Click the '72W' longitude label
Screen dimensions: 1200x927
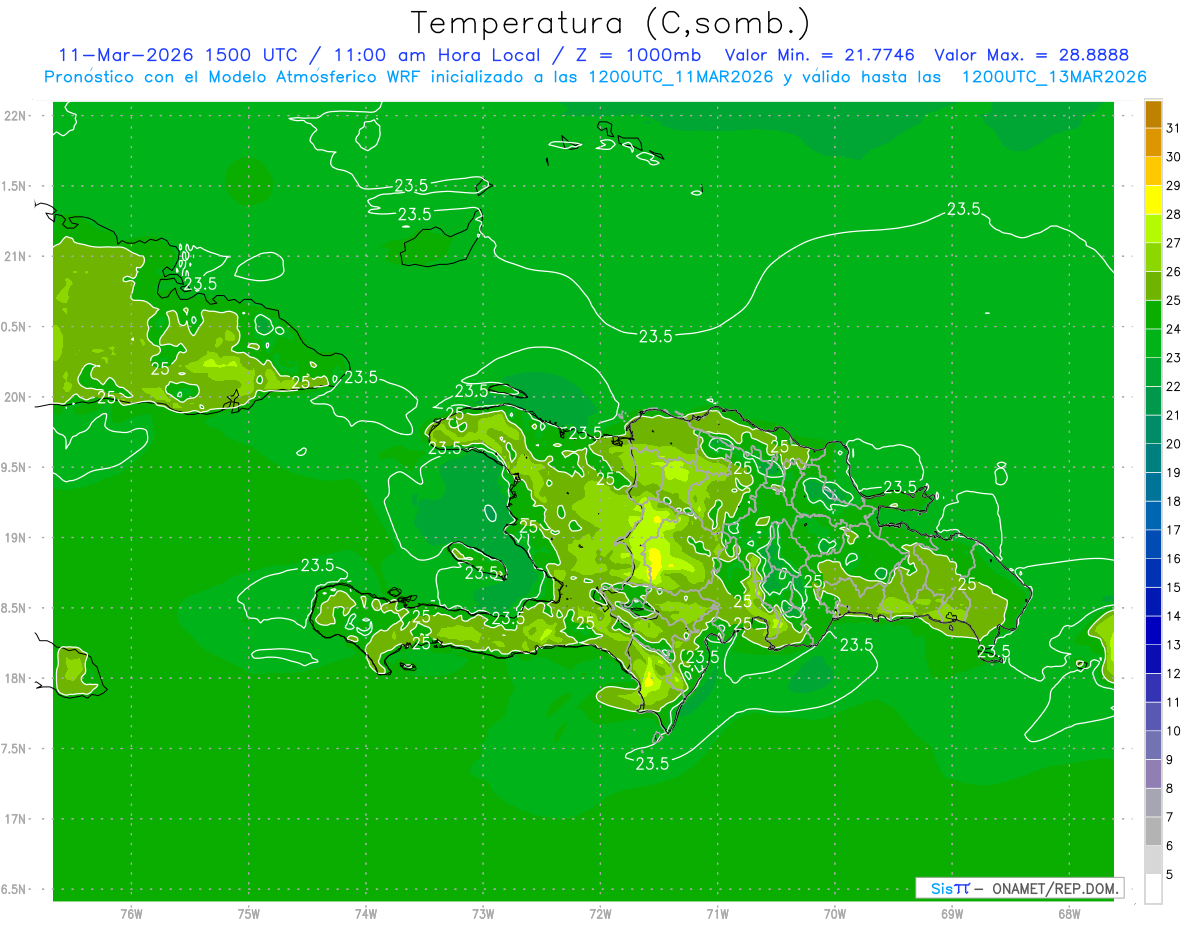[600, 913]
